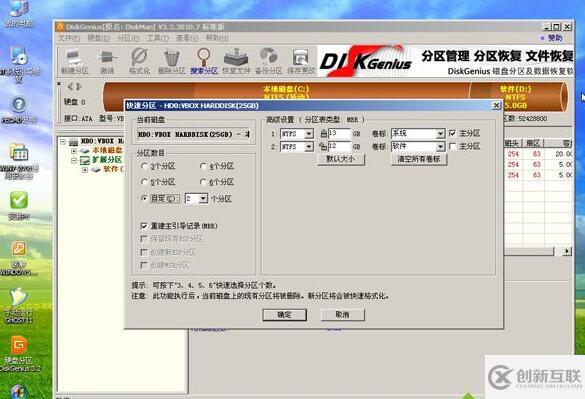Open the Win7/2008 installer desktop icon
The height and width of the screenshot is (399, 585).
tap(19, 161)
